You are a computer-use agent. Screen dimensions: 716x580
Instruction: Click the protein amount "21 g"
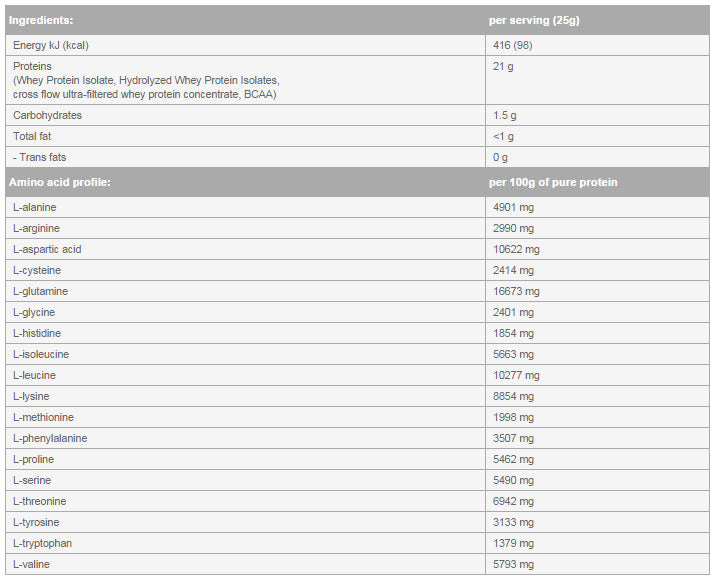503,66
